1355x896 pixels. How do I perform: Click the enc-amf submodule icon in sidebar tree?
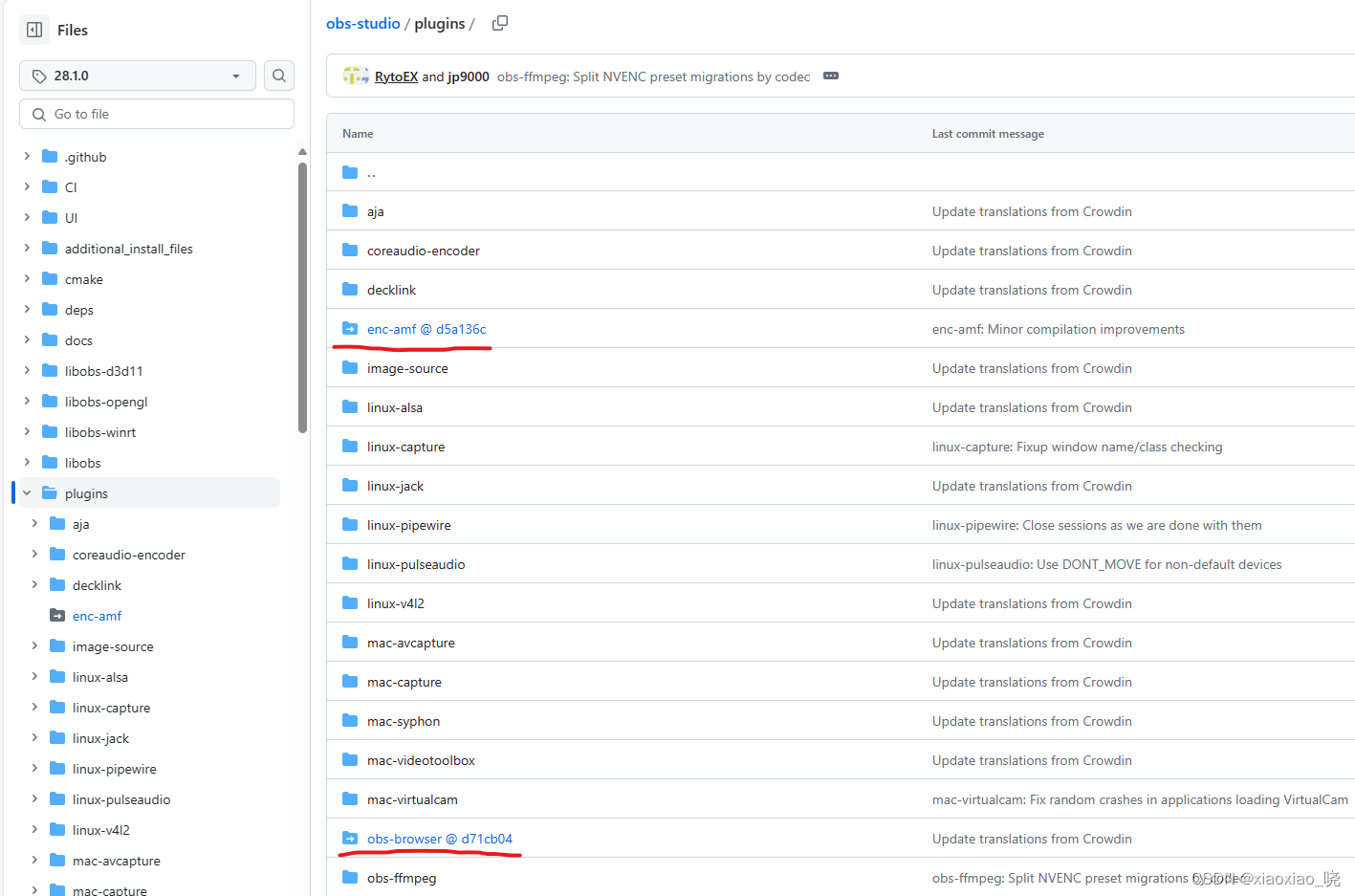pyautogui.click(x=57, y=615)
